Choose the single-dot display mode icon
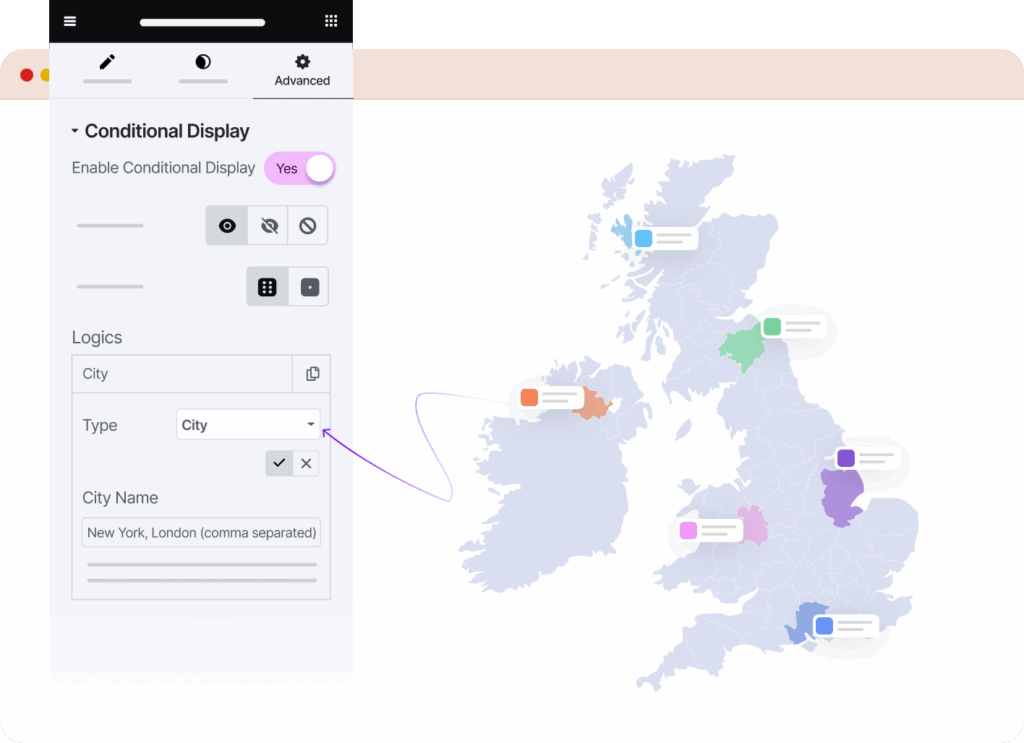The image size is (1024, 743). (x=308, y=286)
